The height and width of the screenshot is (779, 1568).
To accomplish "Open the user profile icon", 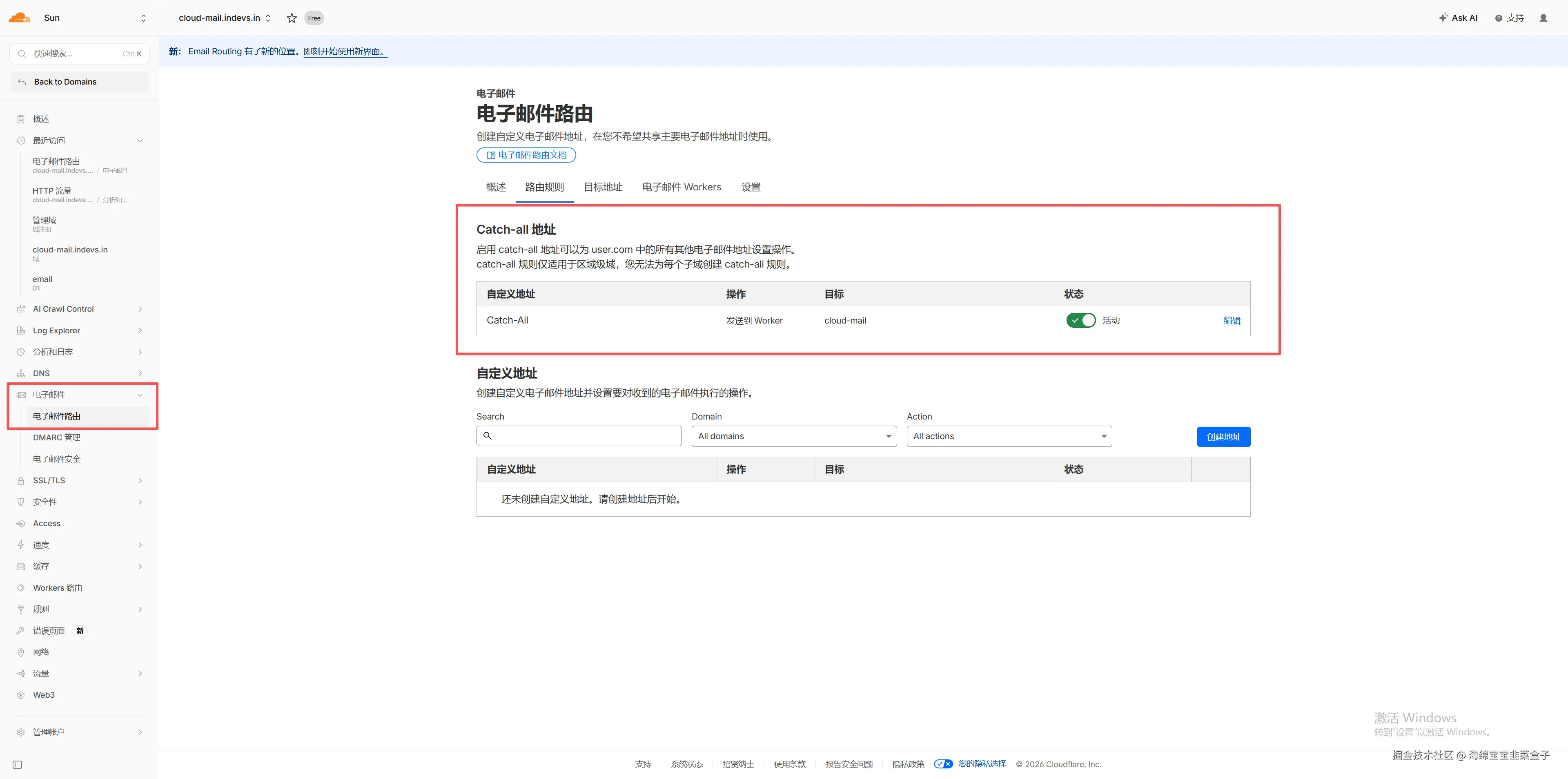I will [1543, 18].
